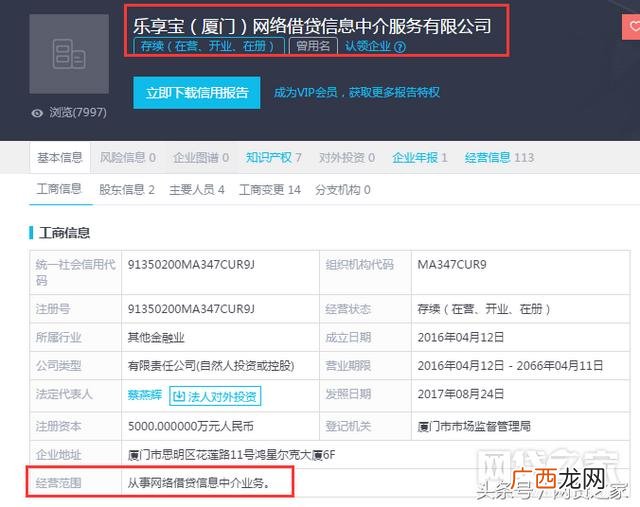Click the founding date 2016年04月12日 in the 成立日期 row

click(x=461, y=338)
